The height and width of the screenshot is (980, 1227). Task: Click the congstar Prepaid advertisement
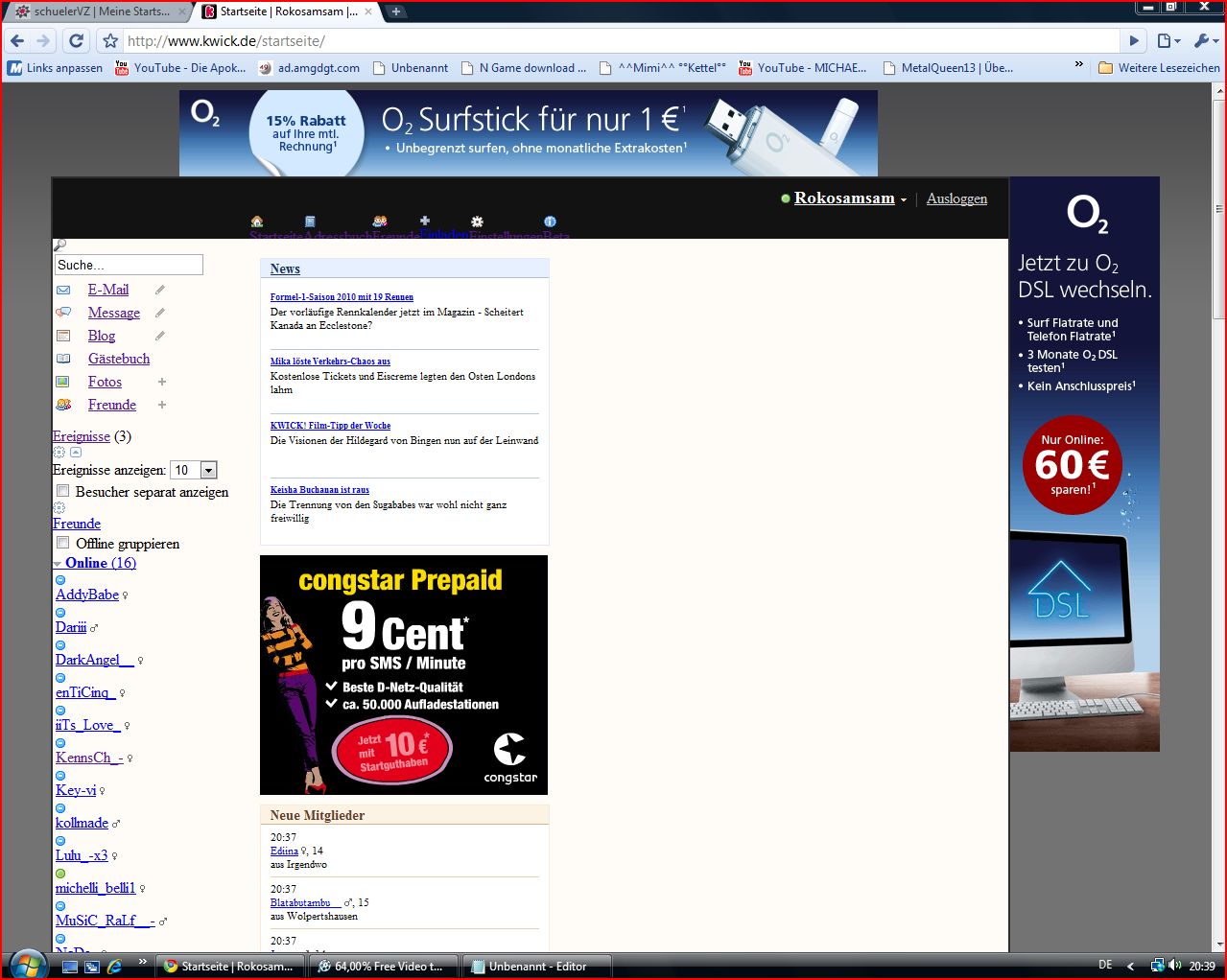404,675
